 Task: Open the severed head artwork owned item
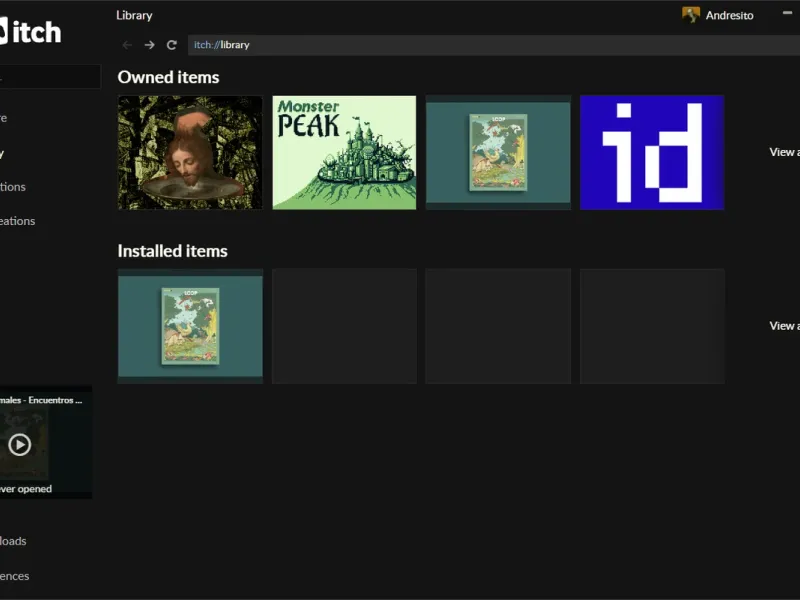[190, 153]
